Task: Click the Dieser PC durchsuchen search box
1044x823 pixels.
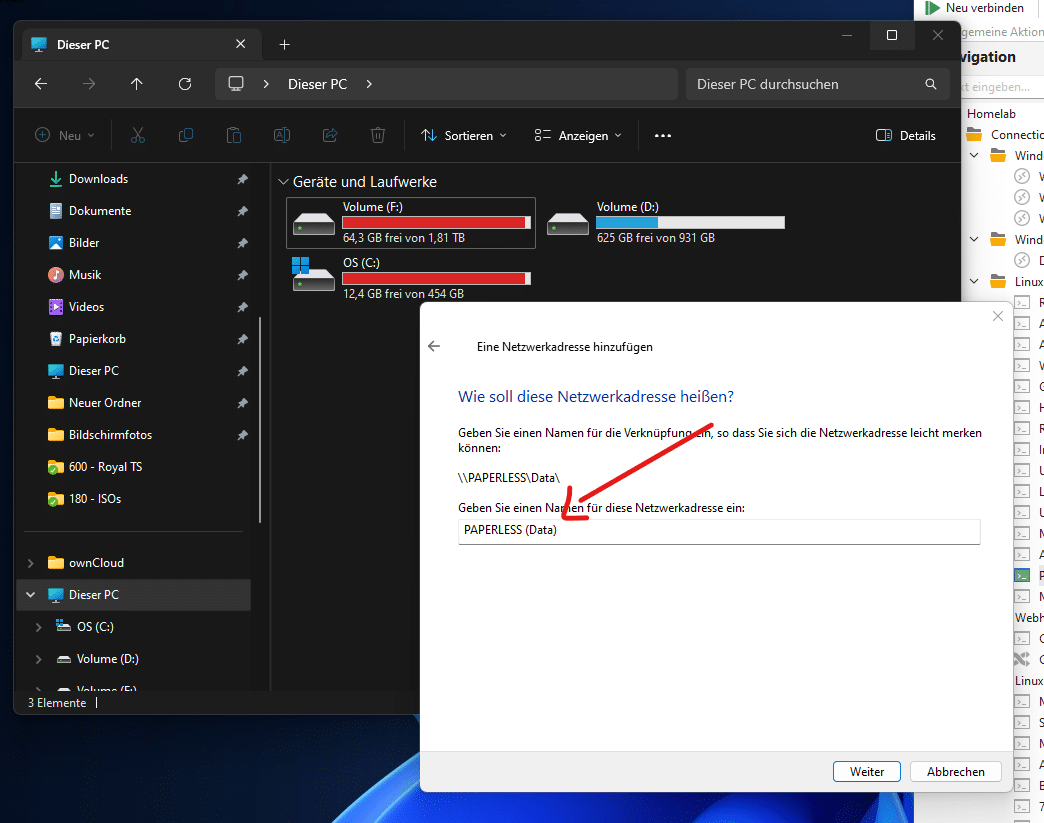Action: tap(805, 84)
